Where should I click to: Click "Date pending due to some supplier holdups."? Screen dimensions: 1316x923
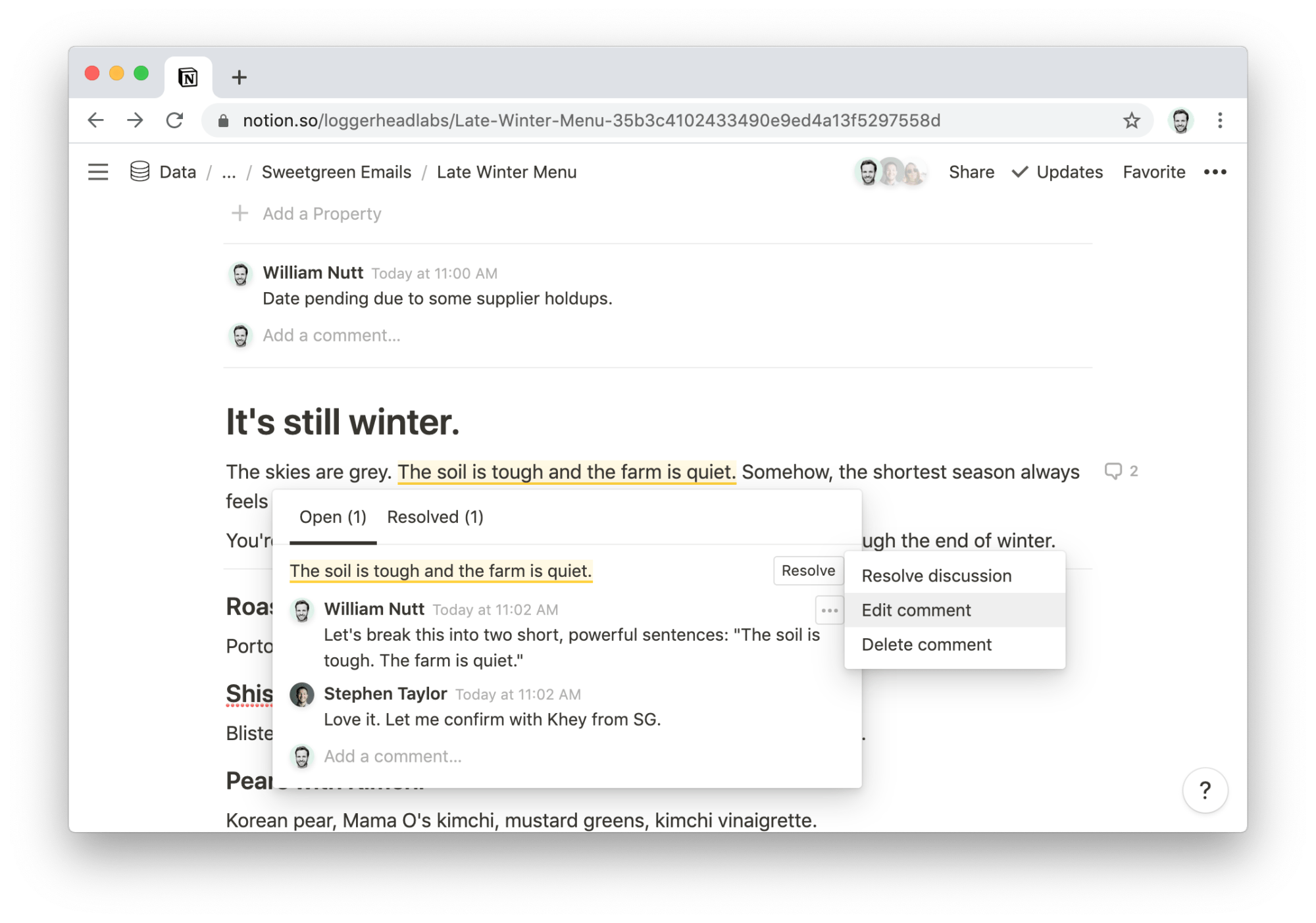[x=438, y=299]
